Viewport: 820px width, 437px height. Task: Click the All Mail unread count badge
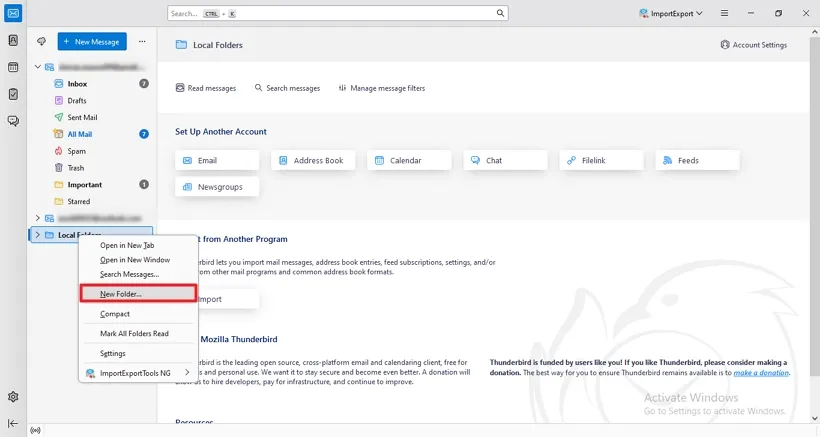(144, 134)
